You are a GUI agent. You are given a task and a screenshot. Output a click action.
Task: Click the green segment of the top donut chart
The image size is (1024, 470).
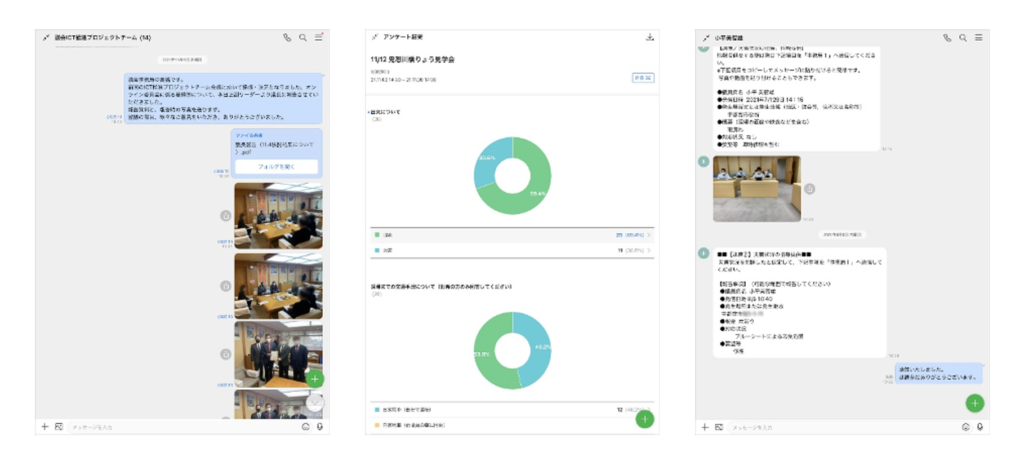tap(535, 195)
